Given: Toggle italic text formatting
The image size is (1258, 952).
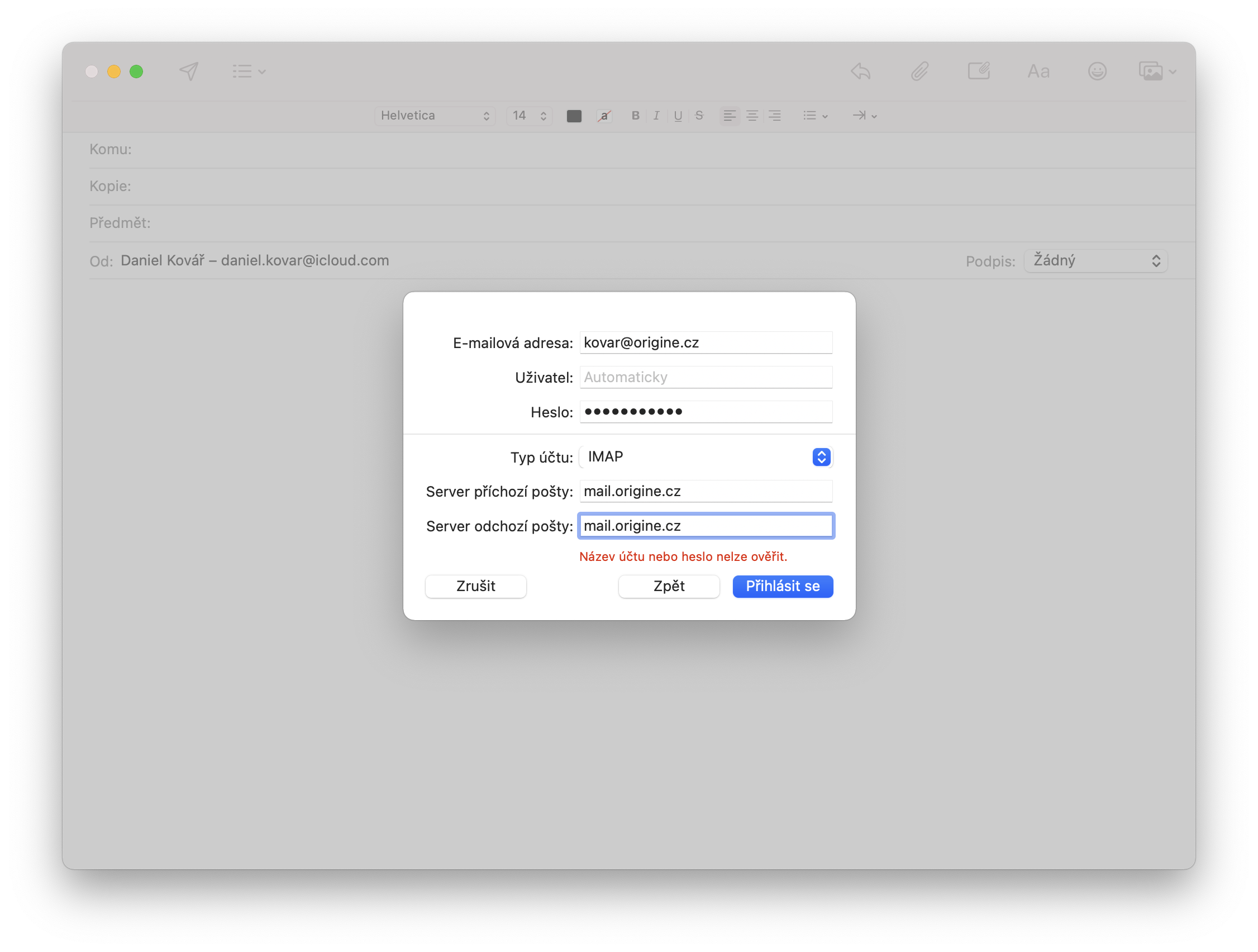Looking at the screenshot, I should point(656,116).
